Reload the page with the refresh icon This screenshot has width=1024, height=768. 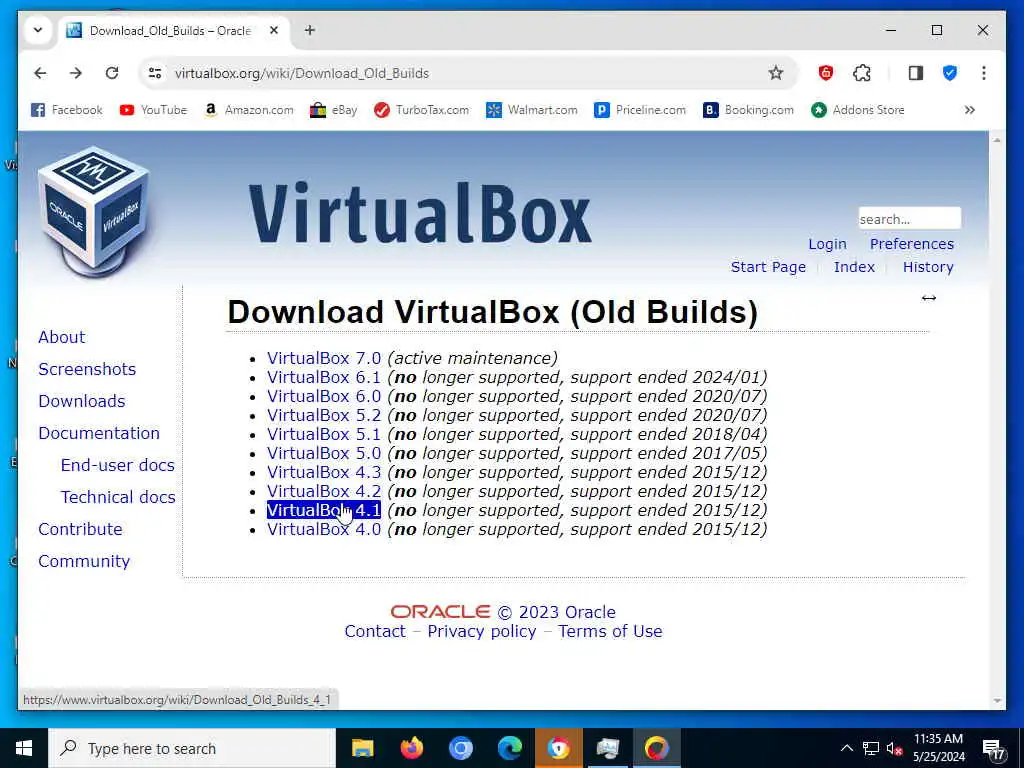(x=112, y=73)
